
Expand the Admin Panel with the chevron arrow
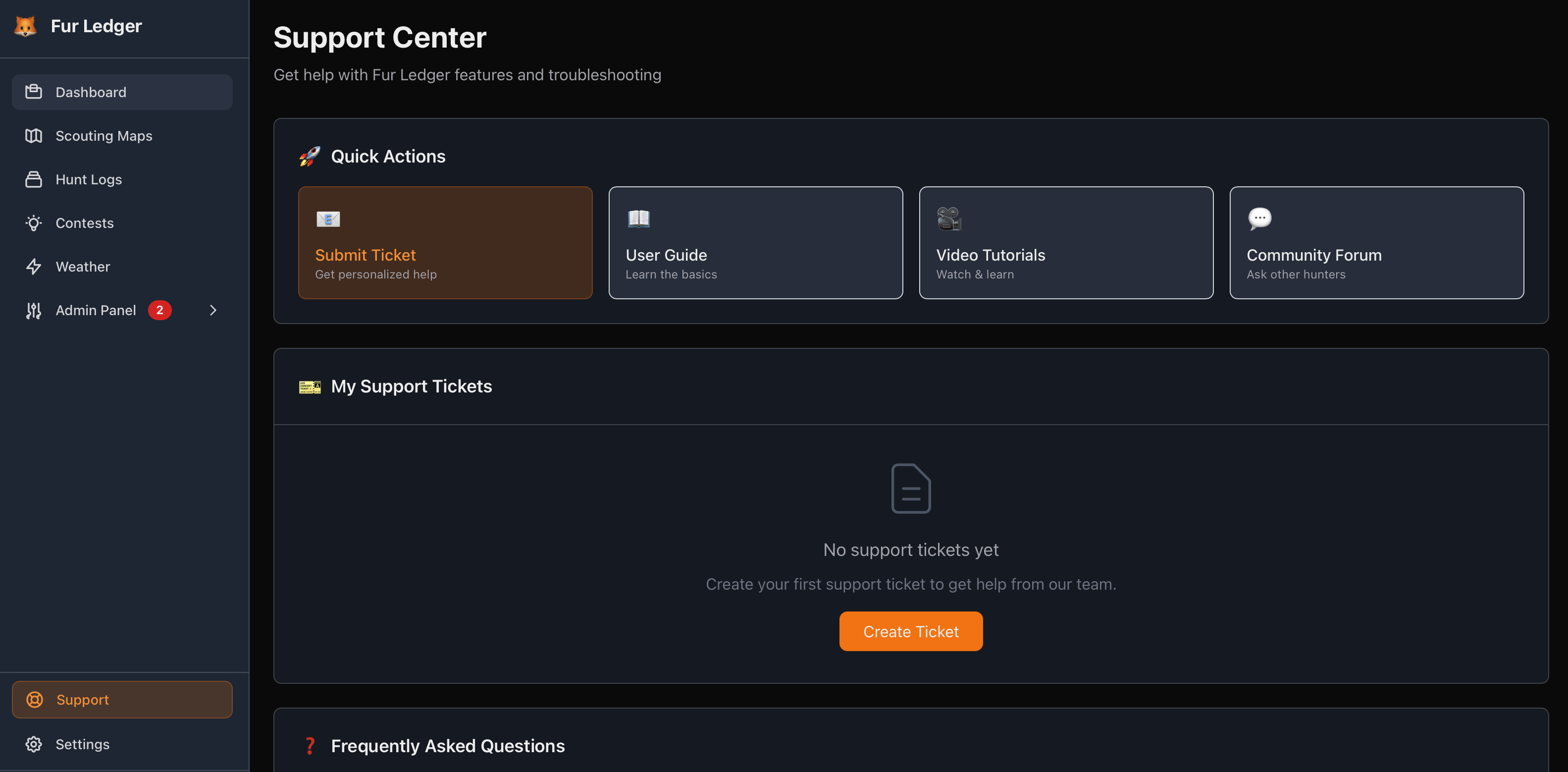click(x=212, y=310)
